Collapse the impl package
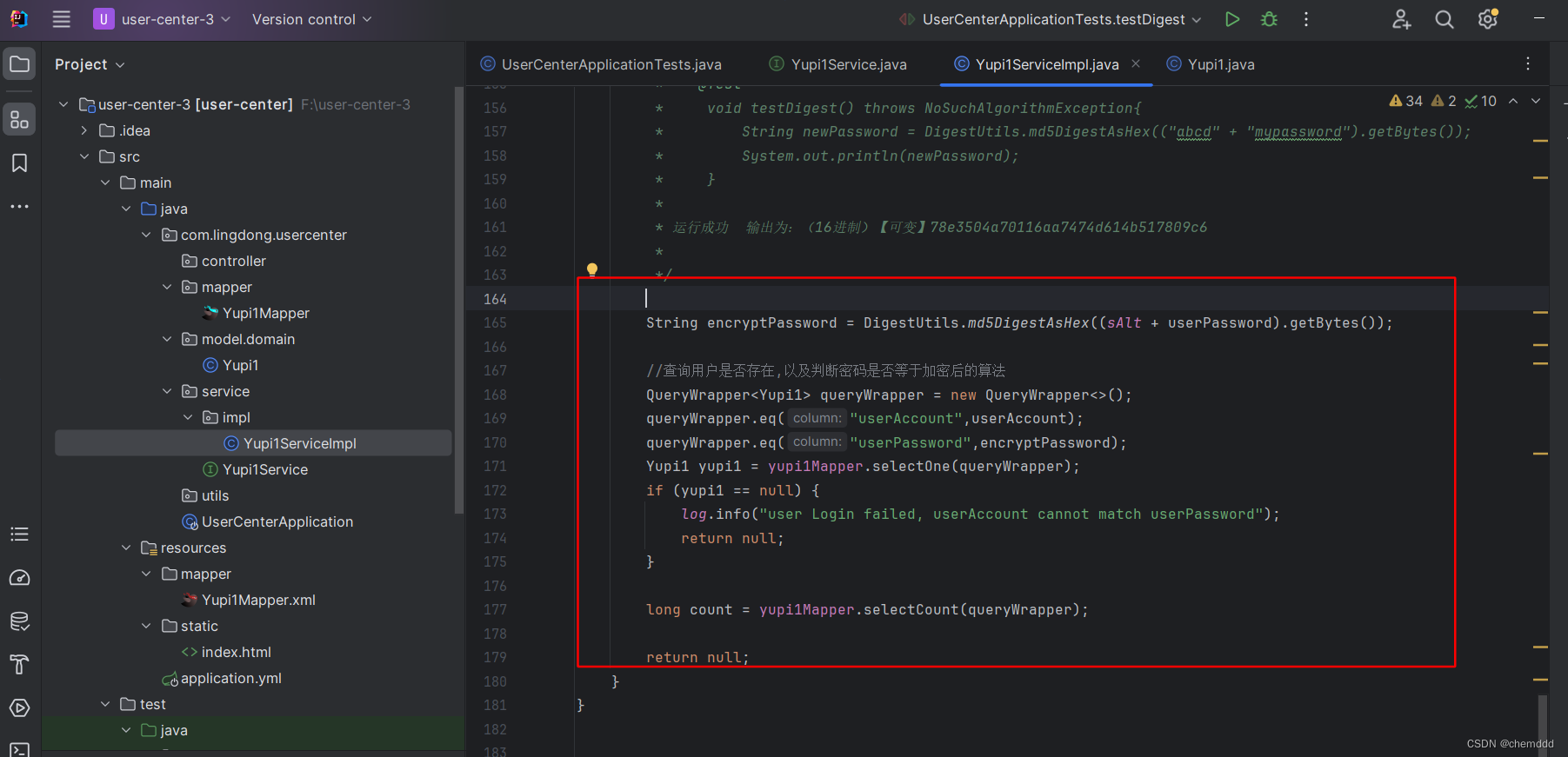This screenshot has height=757, width=1568. pos(188,417)
